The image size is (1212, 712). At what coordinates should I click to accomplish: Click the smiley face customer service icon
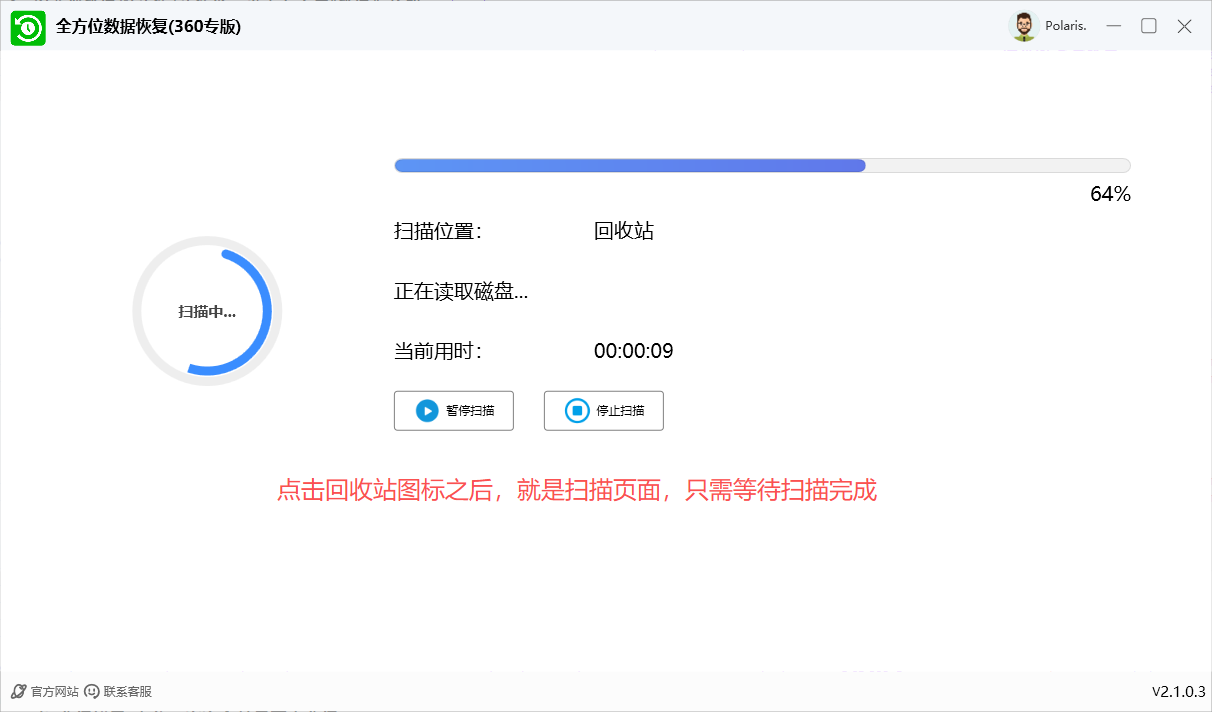[91, 690]
